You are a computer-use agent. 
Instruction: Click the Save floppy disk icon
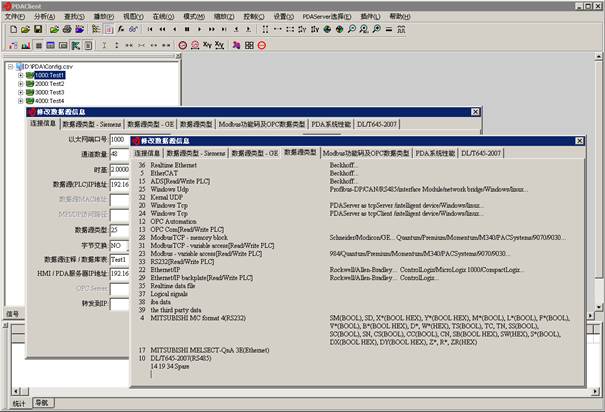click(37, 30)
